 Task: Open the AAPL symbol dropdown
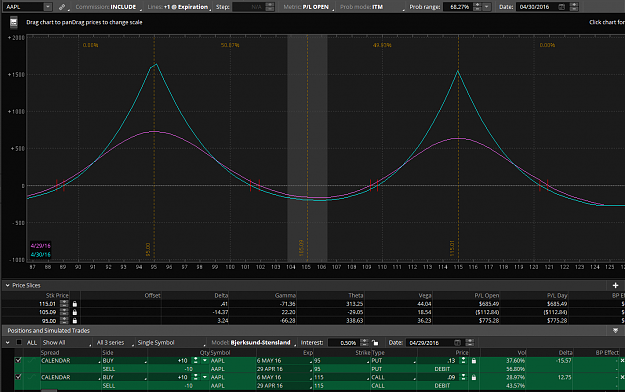[47, 7]
